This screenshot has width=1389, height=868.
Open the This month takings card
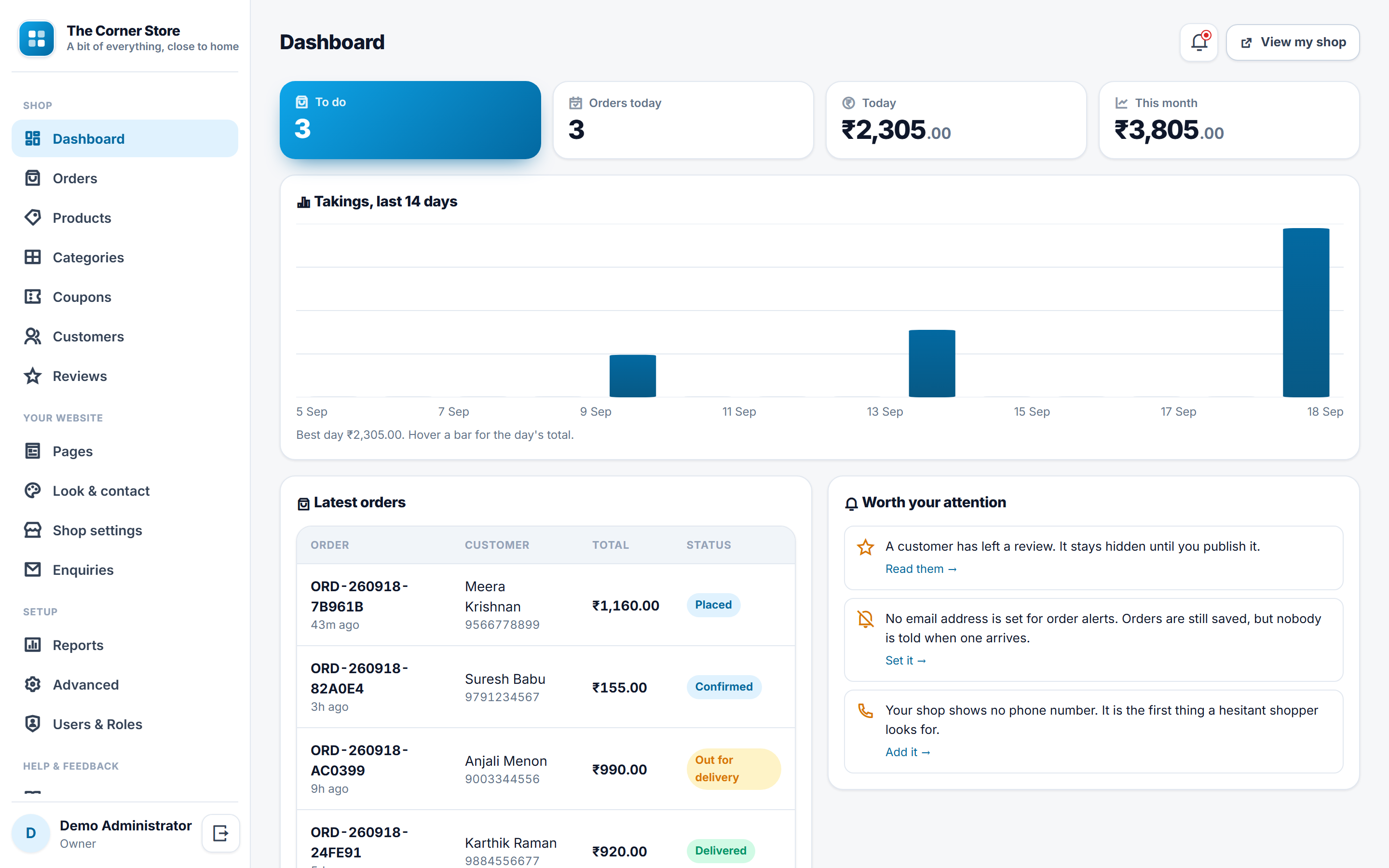tap(1229, 120)
